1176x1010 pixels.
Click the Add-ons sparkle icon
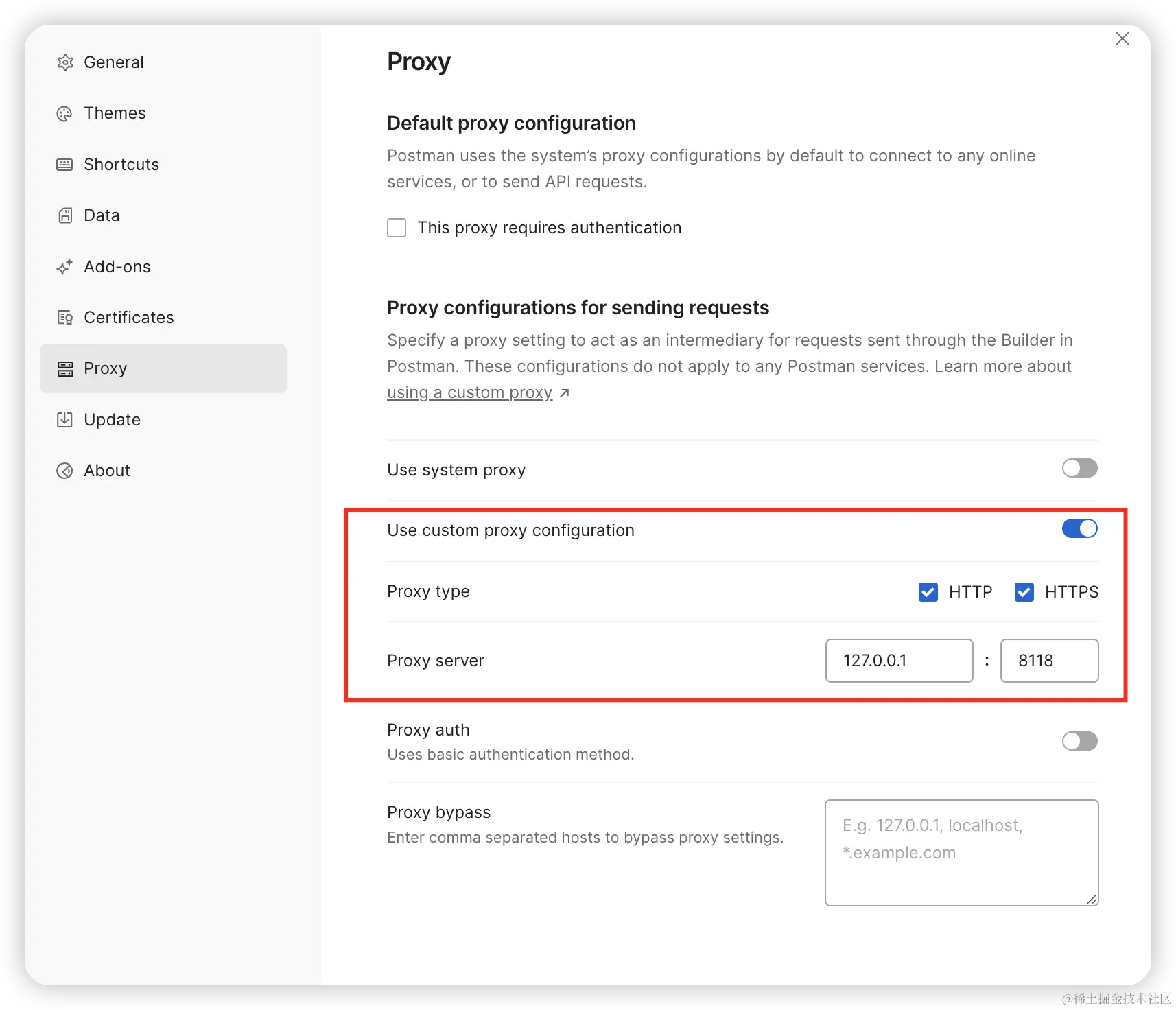[64, 267]
